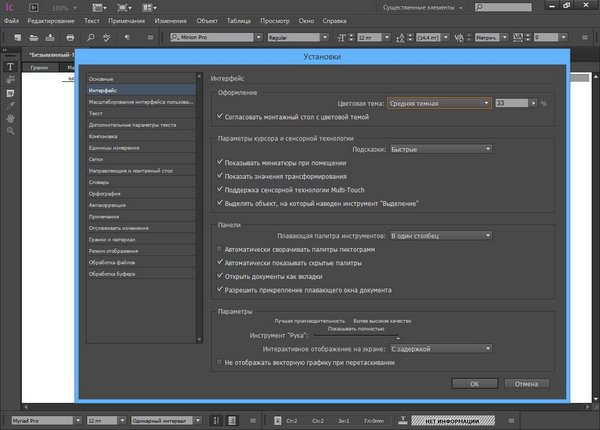600x430 pixels.
Task: Select the Eyedropper tool in the toolbox
Action: click(10, 103)
